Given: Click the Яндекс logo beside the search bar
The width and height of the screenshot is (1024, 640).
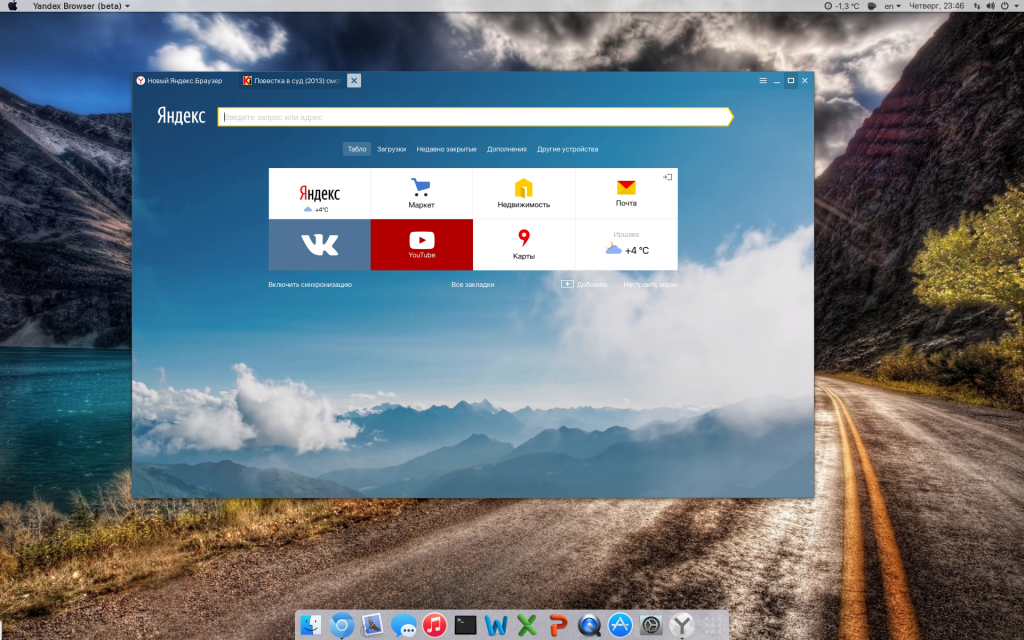Looking at the screenshot, I should coord(181,116).
